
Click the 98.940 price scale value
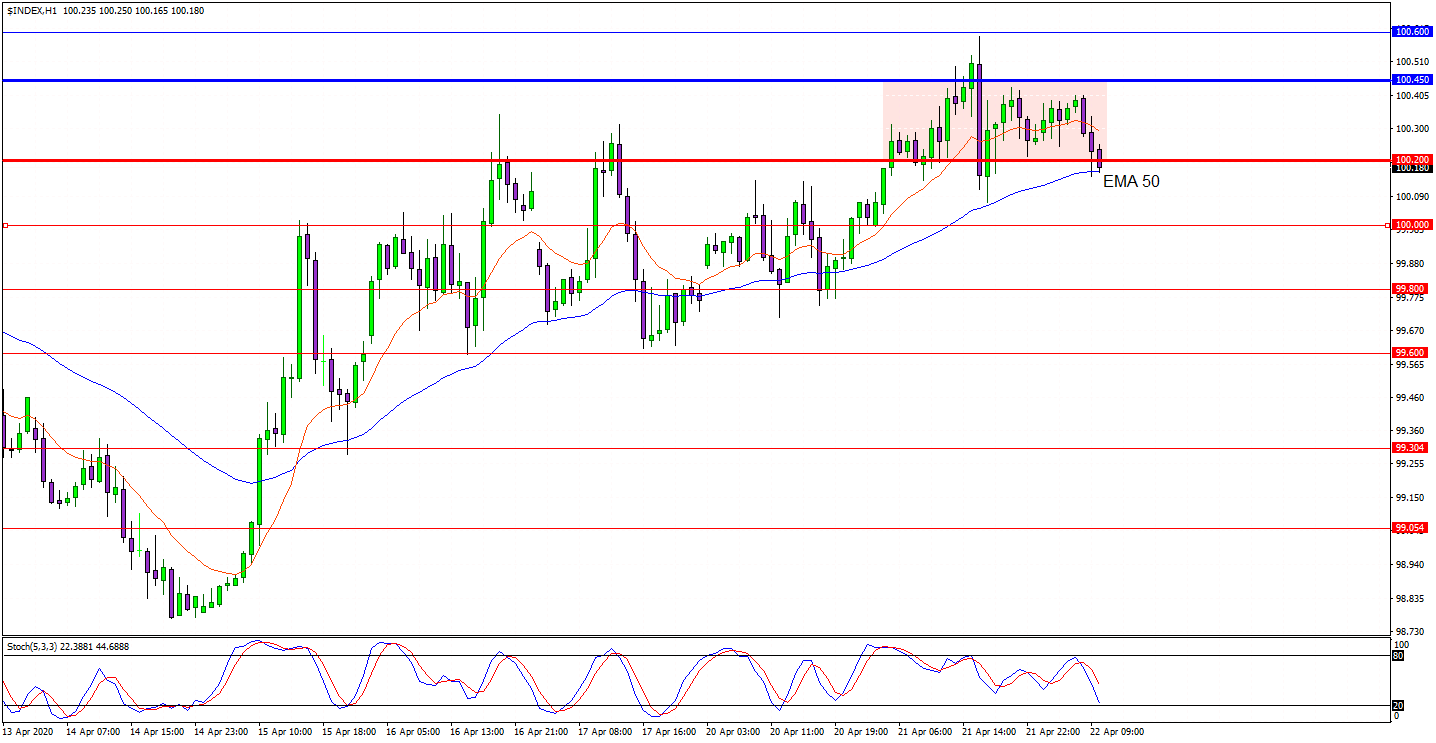(1411, 564)
